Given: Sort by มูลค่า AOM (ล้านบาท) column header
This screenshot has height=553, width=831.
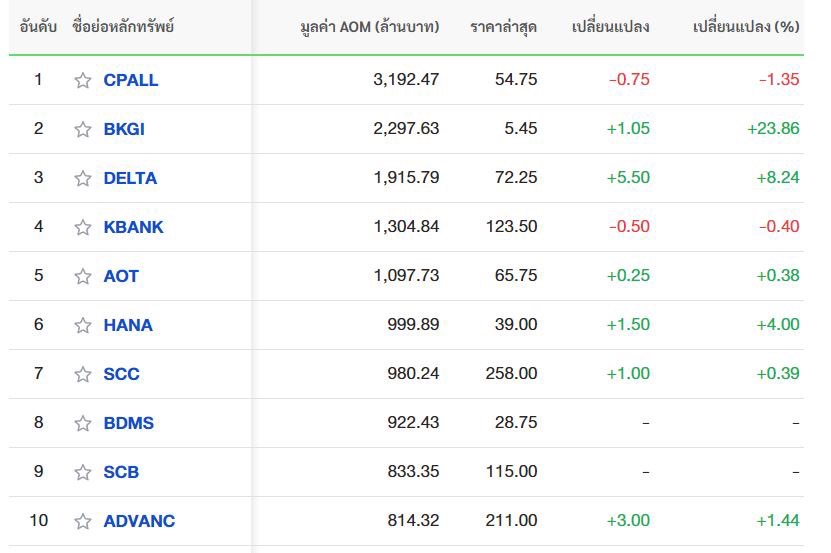Looking at the screenshot, I should (x=370, y=27).
